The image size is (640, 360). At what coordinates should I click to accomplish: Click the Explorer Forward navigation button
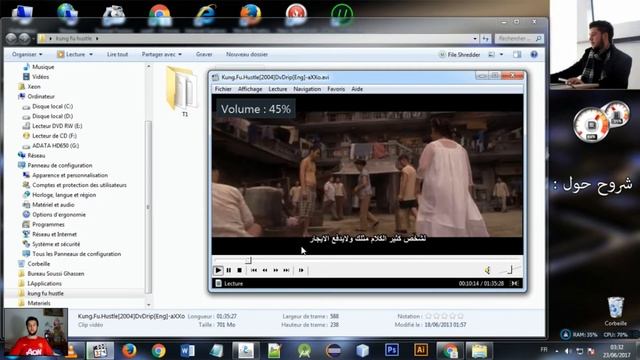click(x=24, y=38)
